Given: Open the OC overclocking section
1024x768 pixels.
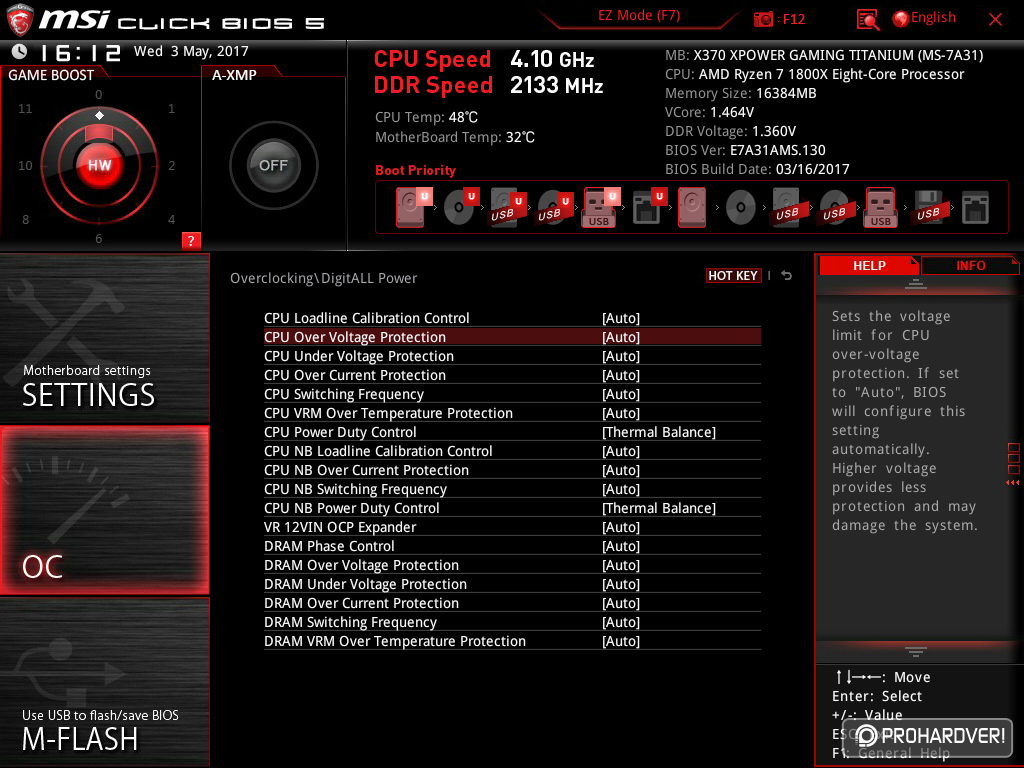Looking at the screenshot, I should coord(104,510).
